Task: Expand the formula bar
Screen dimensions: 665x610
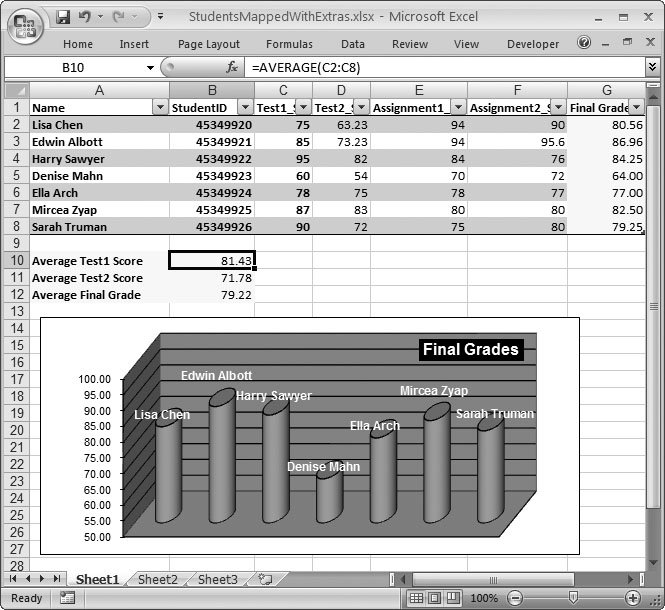Action: pos(653,67)
